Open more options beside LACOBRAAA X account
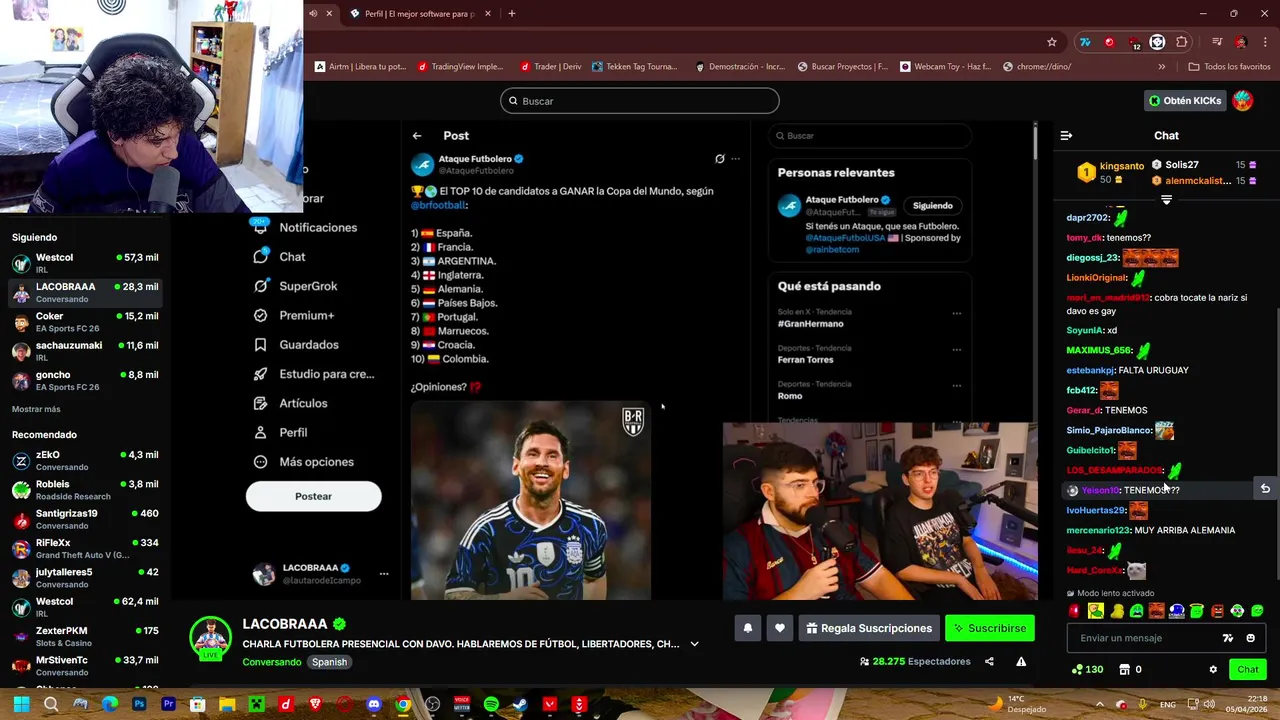The image size is (1280, 720). [x=383, y=574]
